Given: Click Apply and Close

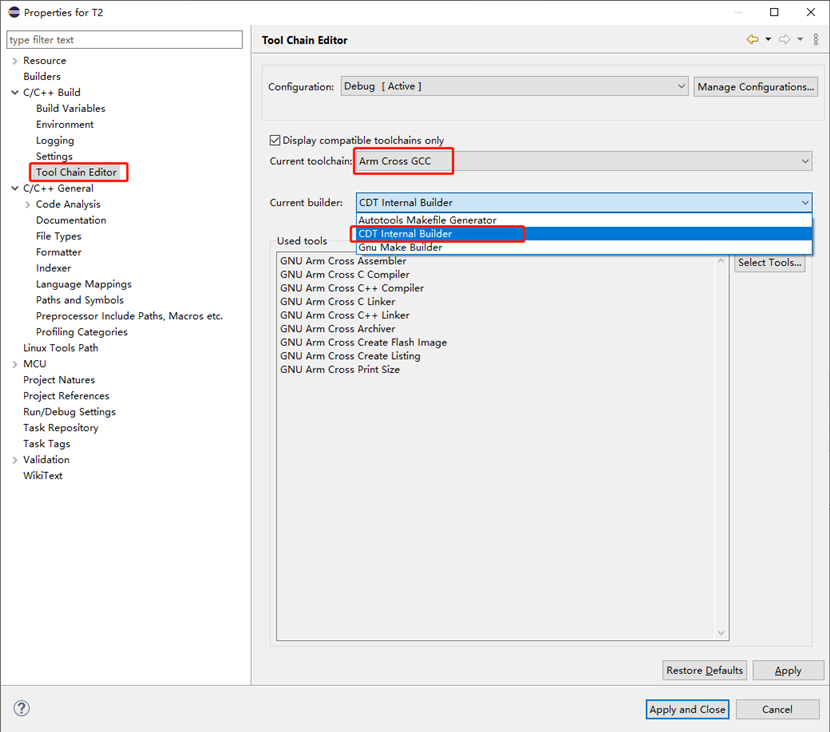Looking at the screenshot, I should click(x=687, y=709).
